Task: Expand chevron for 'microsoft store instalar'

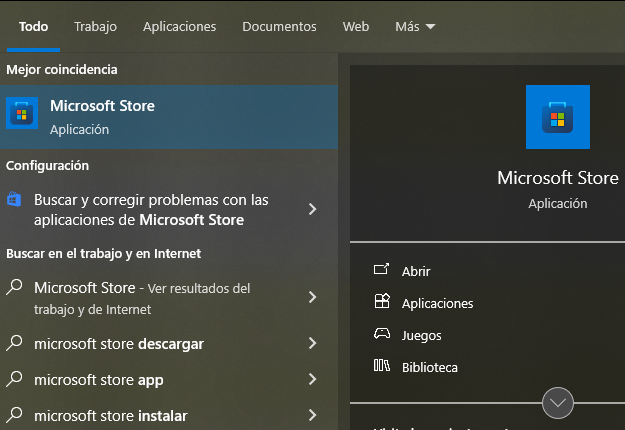Action: (312, 415)
